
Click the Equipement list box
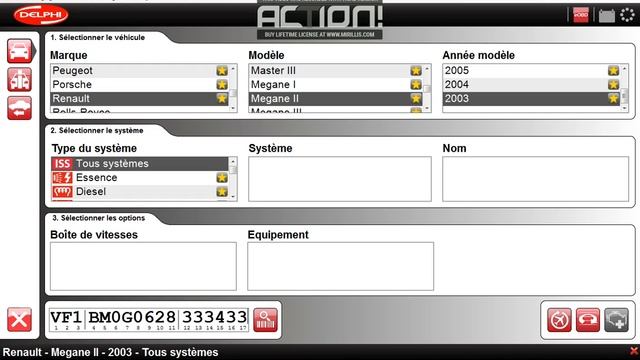(x=340, y=266)
